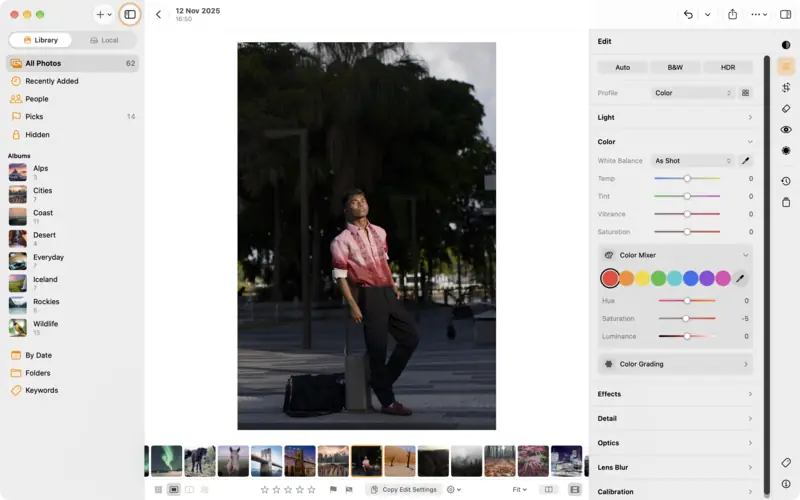Open the Keywords item in sidebar
This screenshot has height=500, width=800.
coord(72,390)
